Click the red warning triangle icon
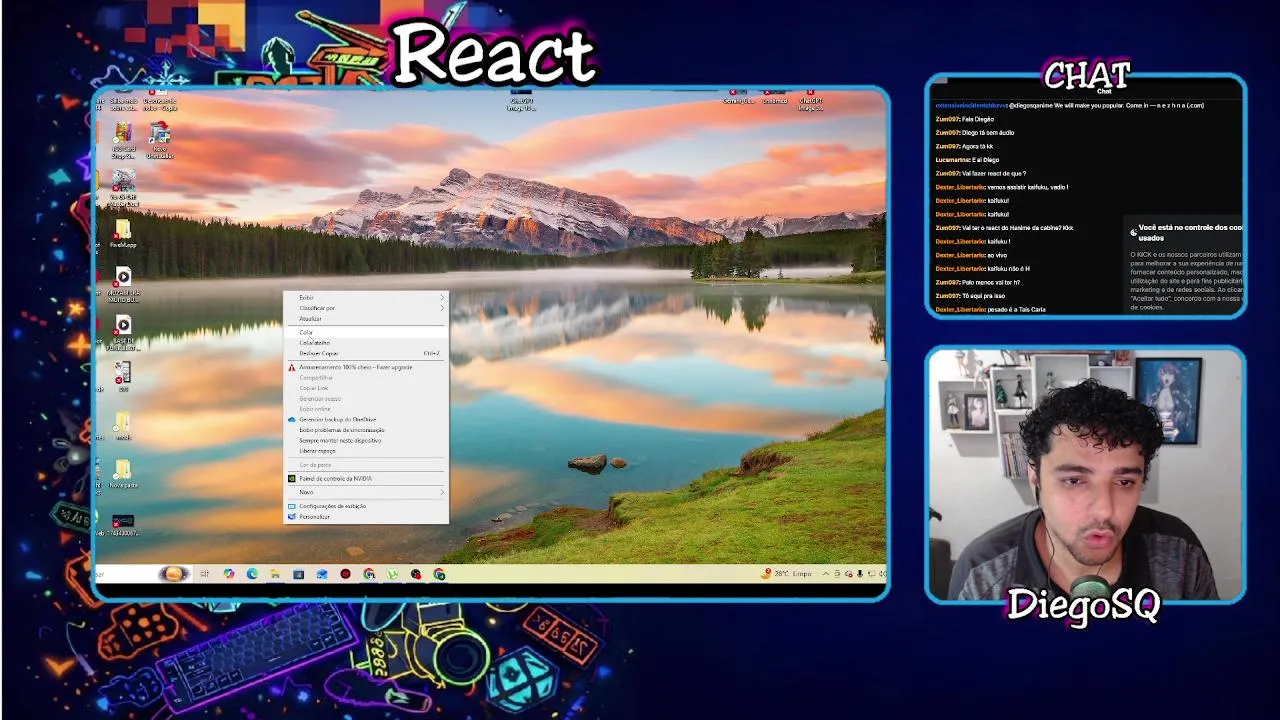Screen dimensions: 1280x720 [292, 367]
